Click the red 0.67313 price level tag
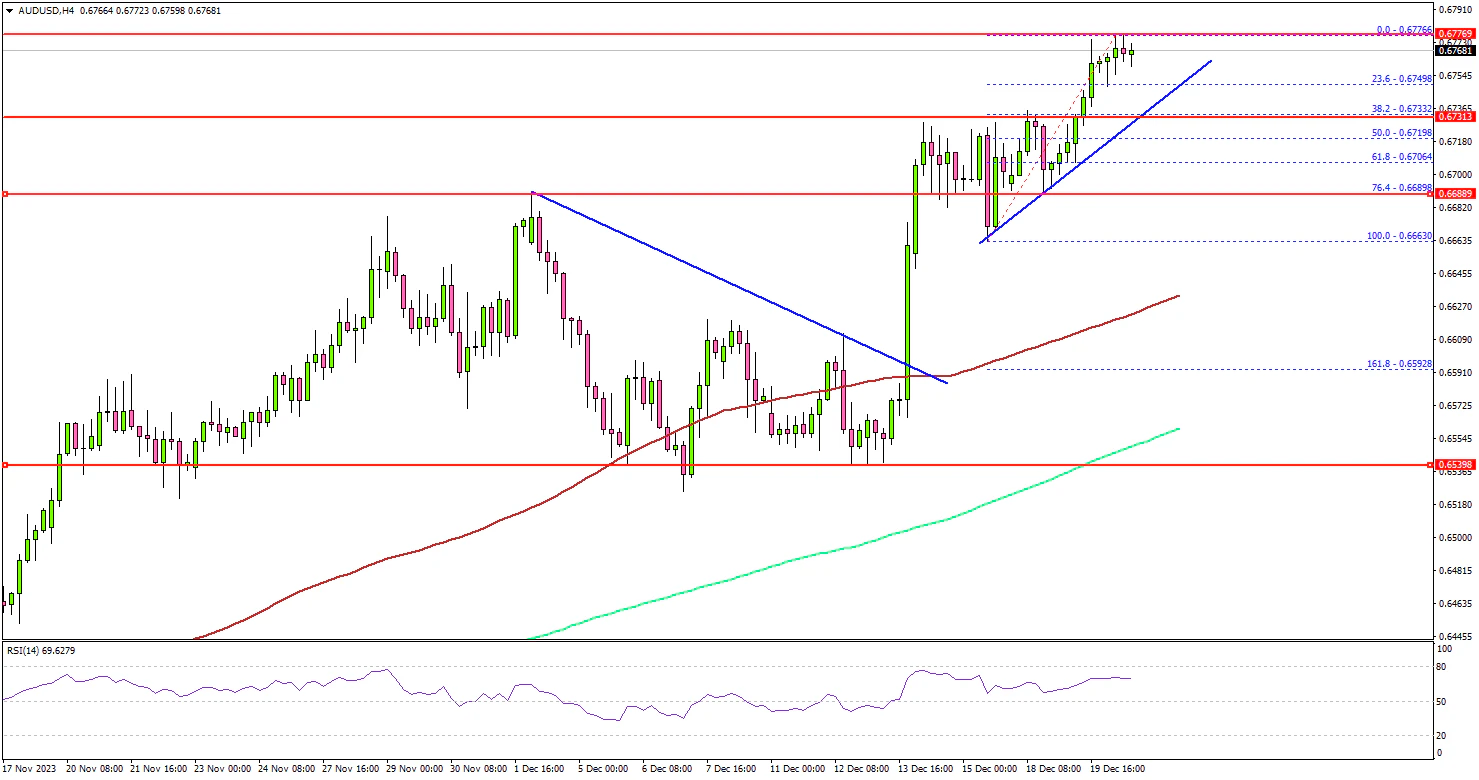Image resolution: width=1479 pixels, height=780 pixels. (1455, 117)
